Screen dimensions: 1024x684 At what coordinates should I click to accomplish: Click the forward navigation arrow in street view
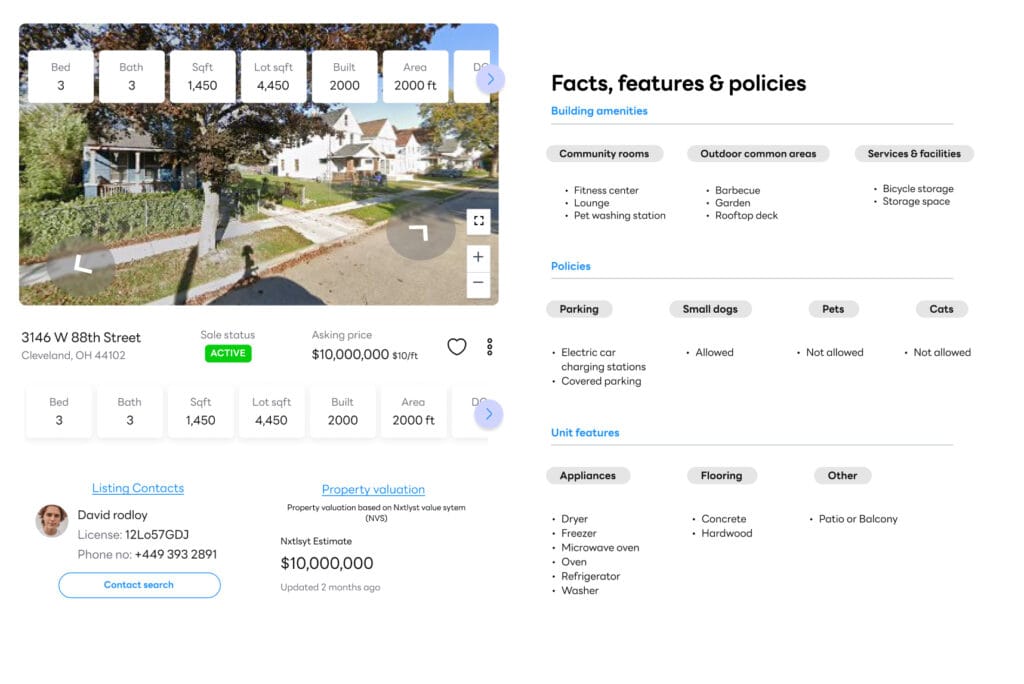click(421, 230)
